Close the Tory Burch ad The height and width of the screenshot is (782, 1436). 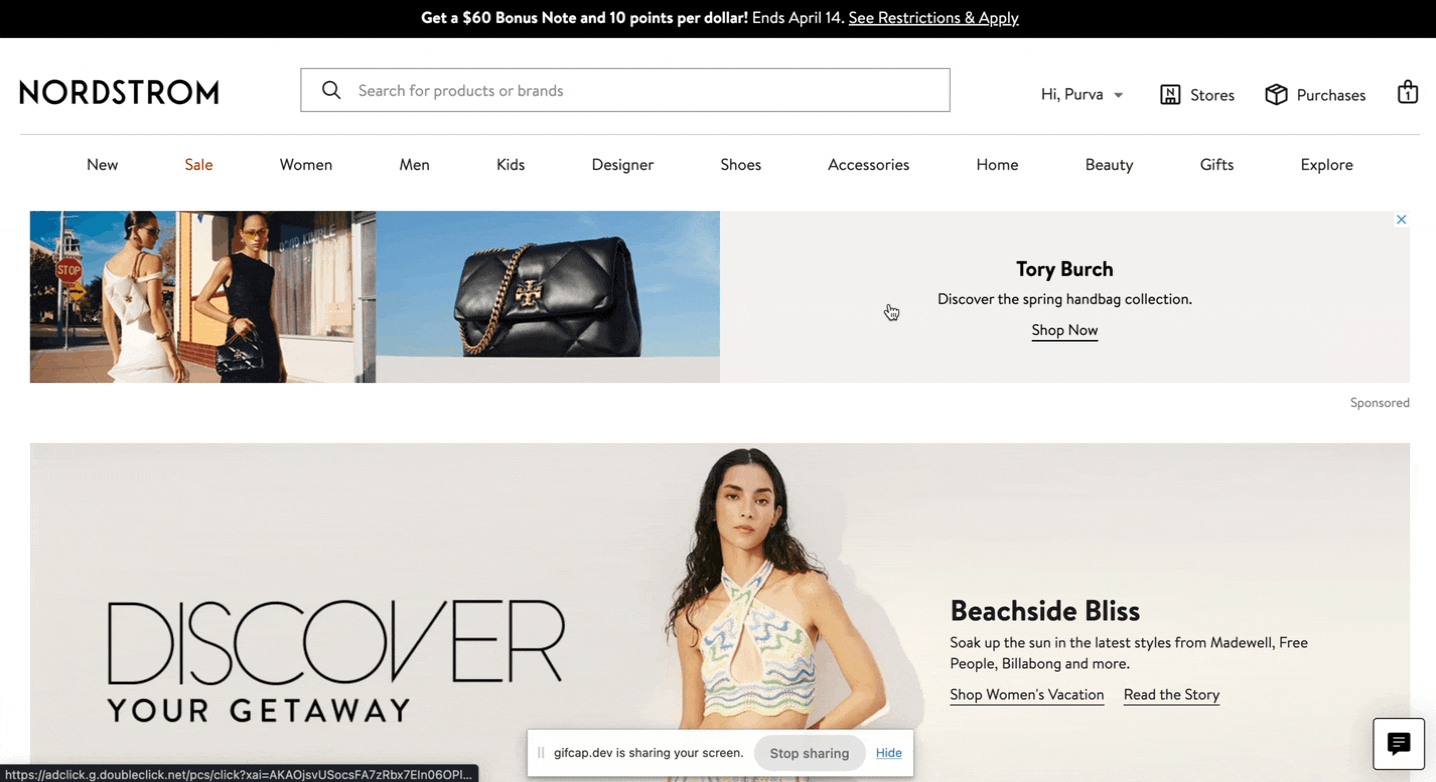point(1401,219)
